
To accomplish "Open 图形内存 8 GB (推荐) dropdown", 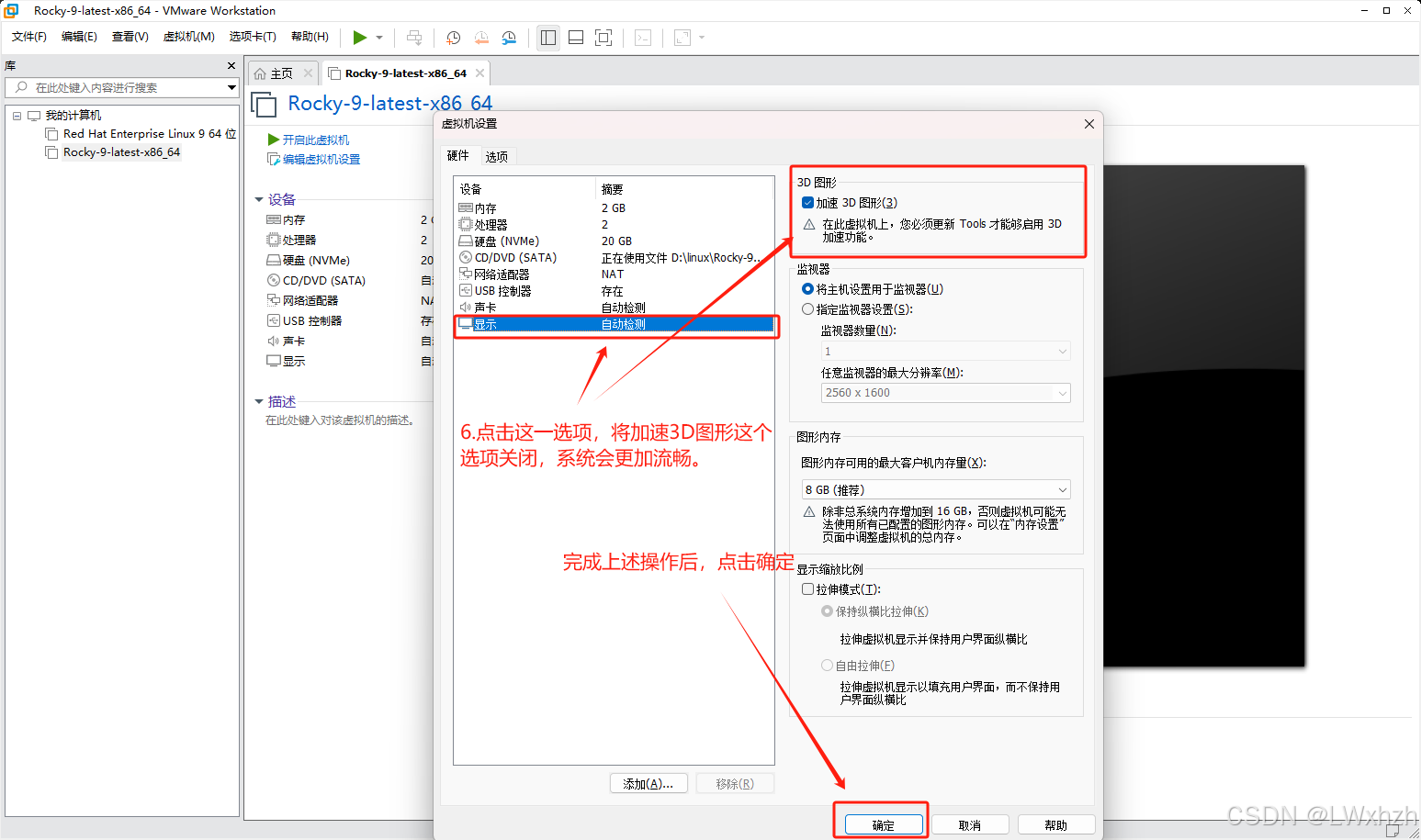I will (x=936, y=490).
